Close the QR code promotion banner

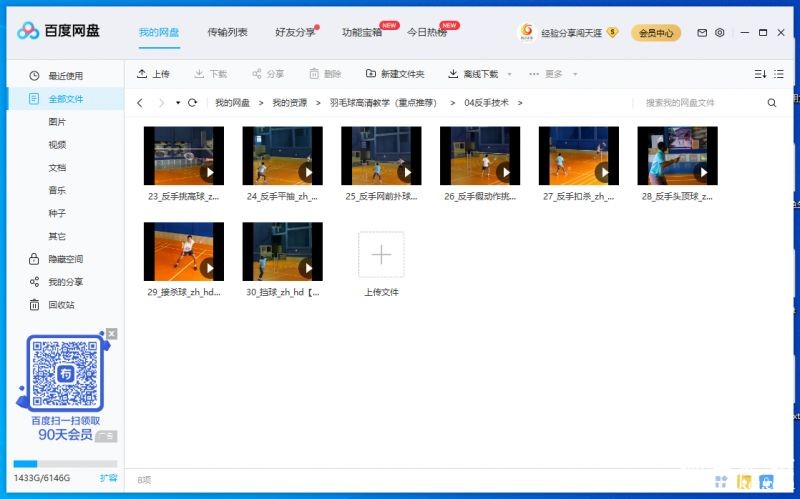pyautogui.click(x=112, y=334)
